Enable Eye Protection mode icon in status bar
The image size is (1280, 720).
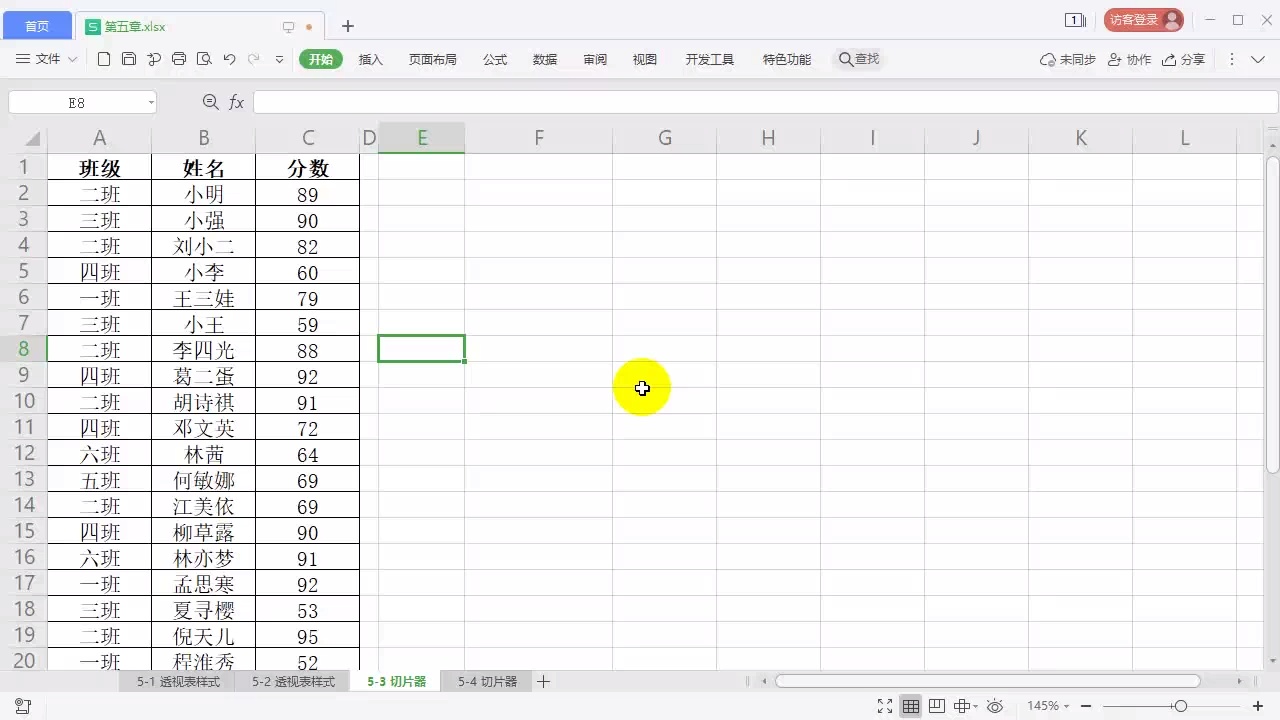[994, 707]
